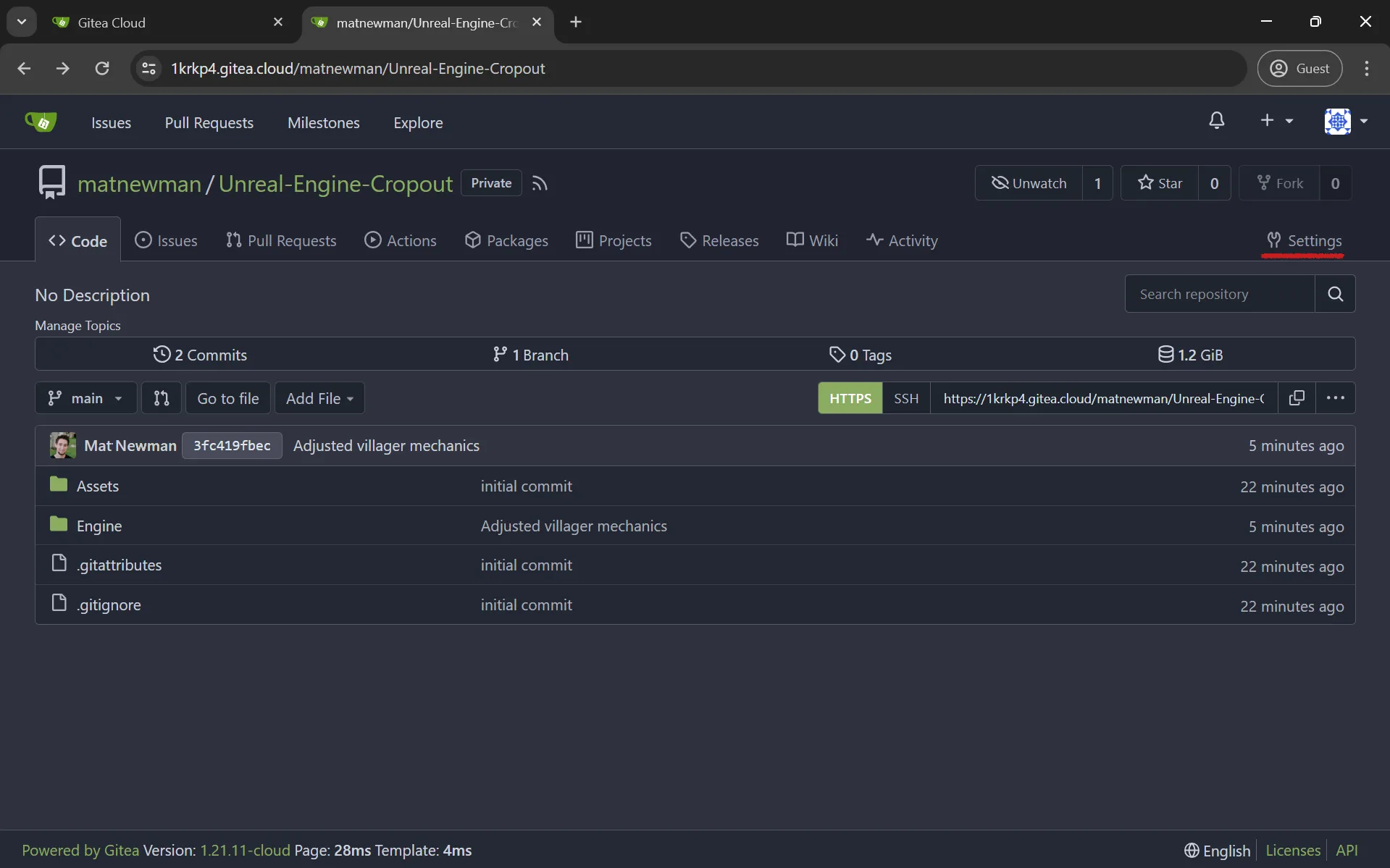Click the Fork button

[1280, 183]
